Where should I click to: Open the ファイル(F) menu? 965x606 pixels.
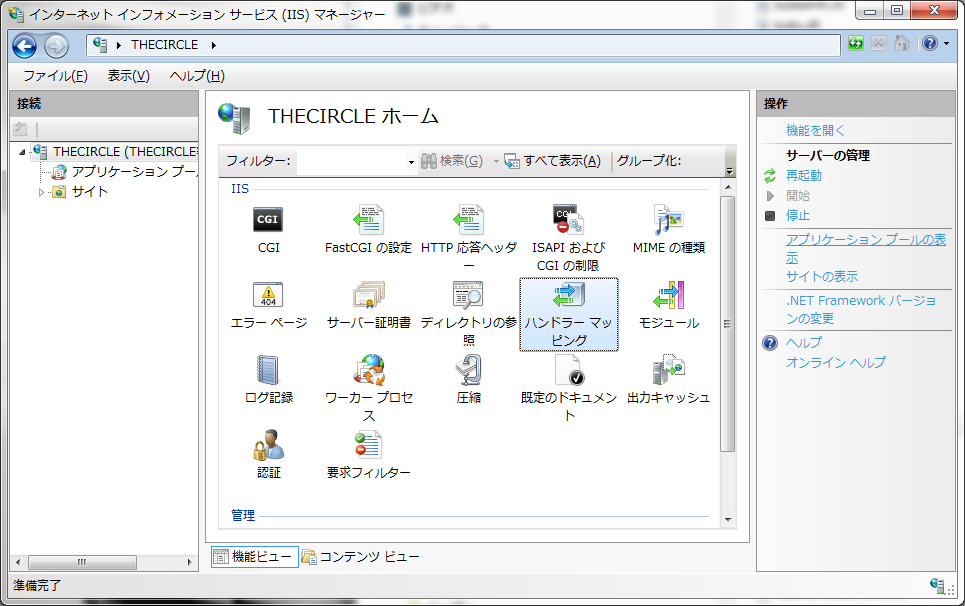point(55,76)
